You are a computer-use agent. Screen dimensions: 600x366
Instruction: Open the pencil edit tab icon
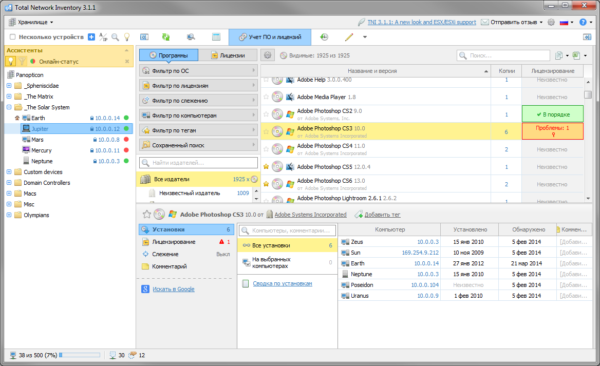tap(349, 37)
